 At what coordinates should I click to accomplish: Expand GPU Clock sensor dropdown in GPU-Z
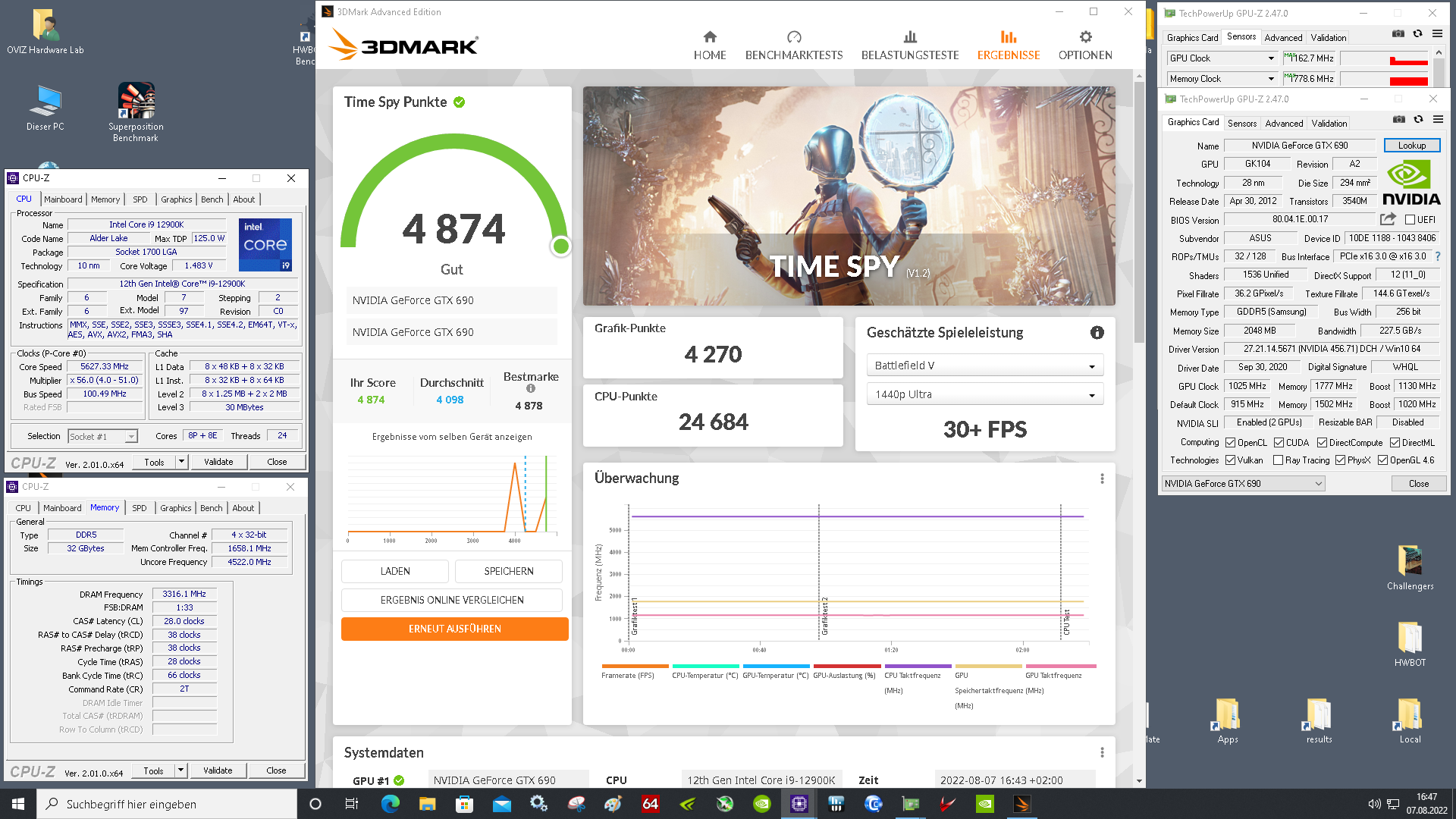click(1222, 58)
